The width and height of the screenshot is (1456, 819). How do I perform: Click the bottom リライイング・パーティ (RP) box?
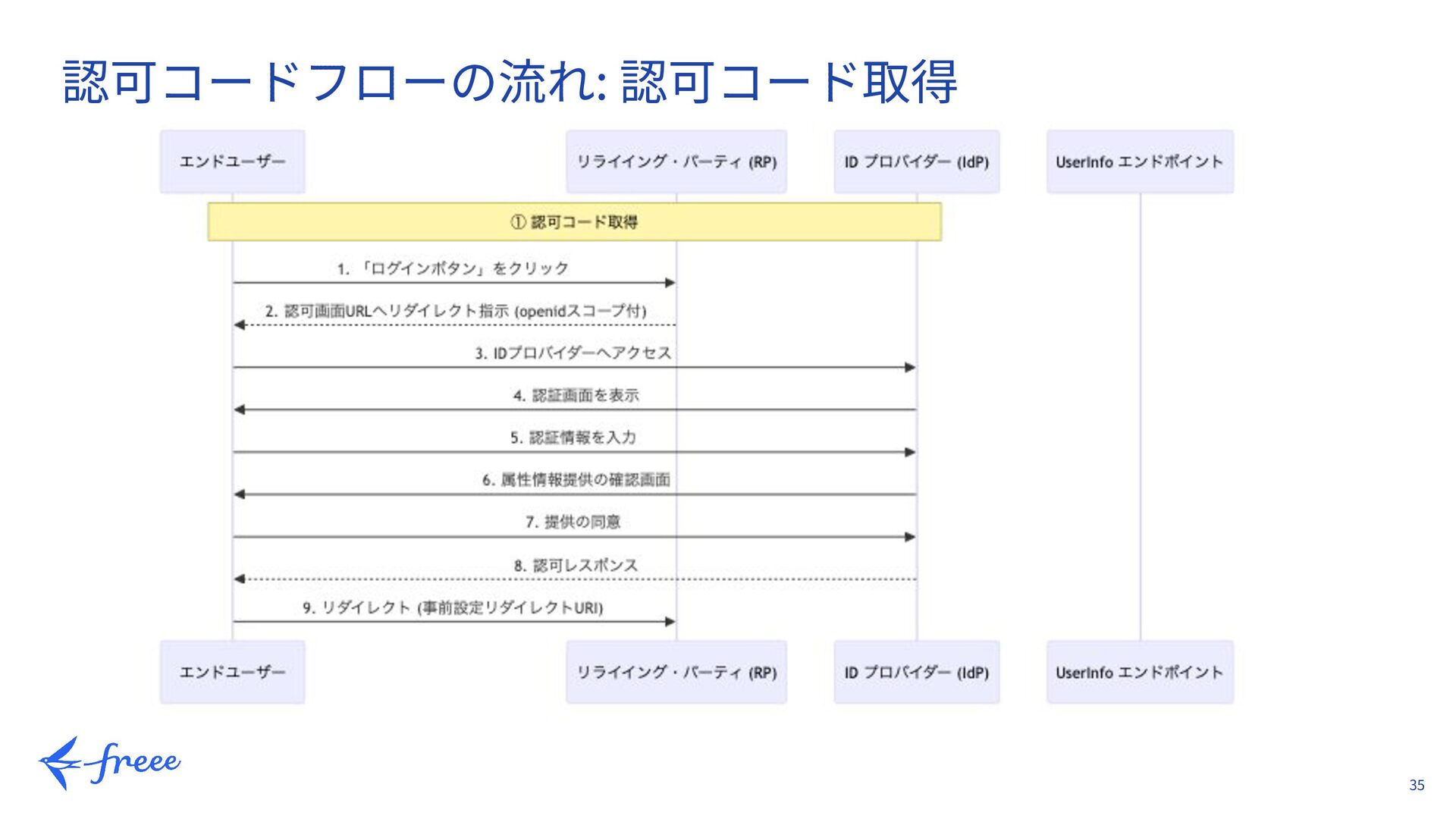(x=676, y=672)
